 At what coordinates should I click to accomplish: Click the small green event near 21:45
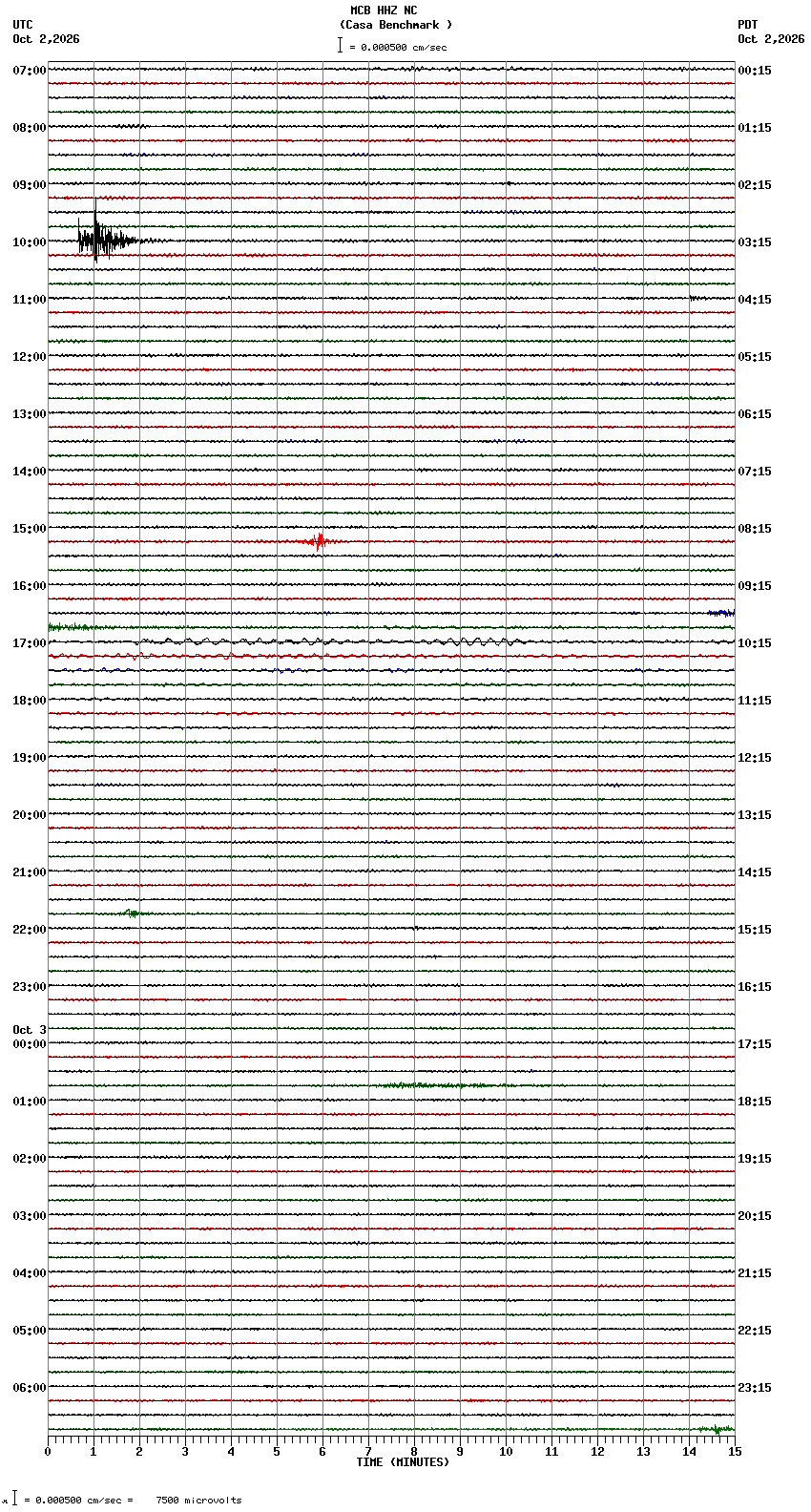click(133, 913)
